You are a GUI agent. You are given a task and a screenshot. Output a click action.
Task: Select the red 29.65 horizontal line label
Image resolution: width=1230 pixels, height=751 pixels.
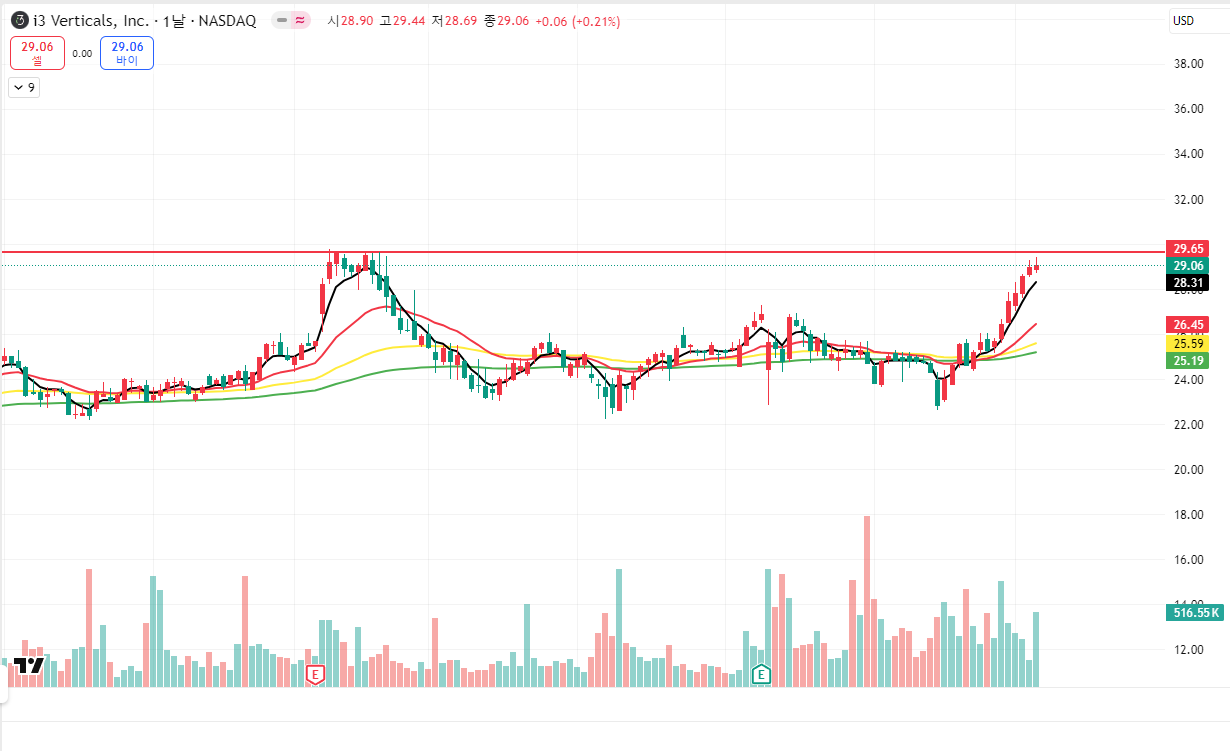(1188, 248)
